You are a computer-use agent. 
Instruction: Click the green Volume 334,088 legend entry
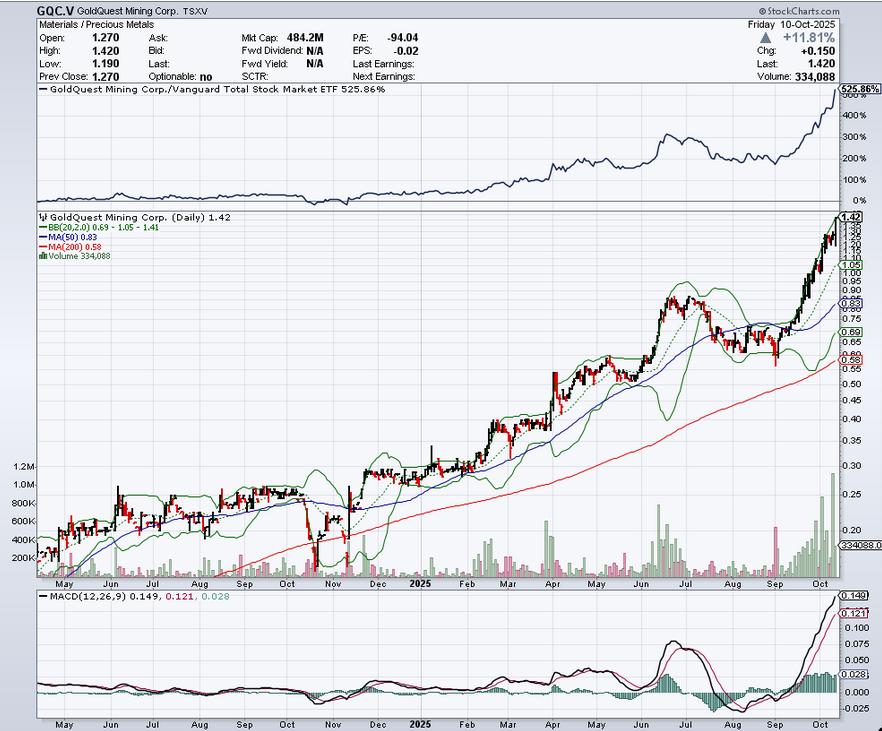(75, 256)
